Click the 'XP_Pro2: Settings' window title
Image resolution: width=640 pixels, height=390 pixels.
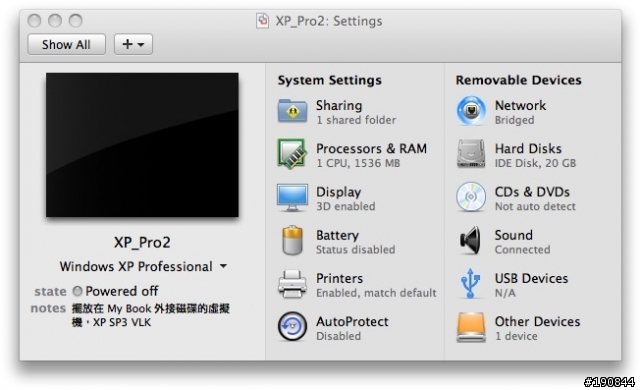[329, 21]
